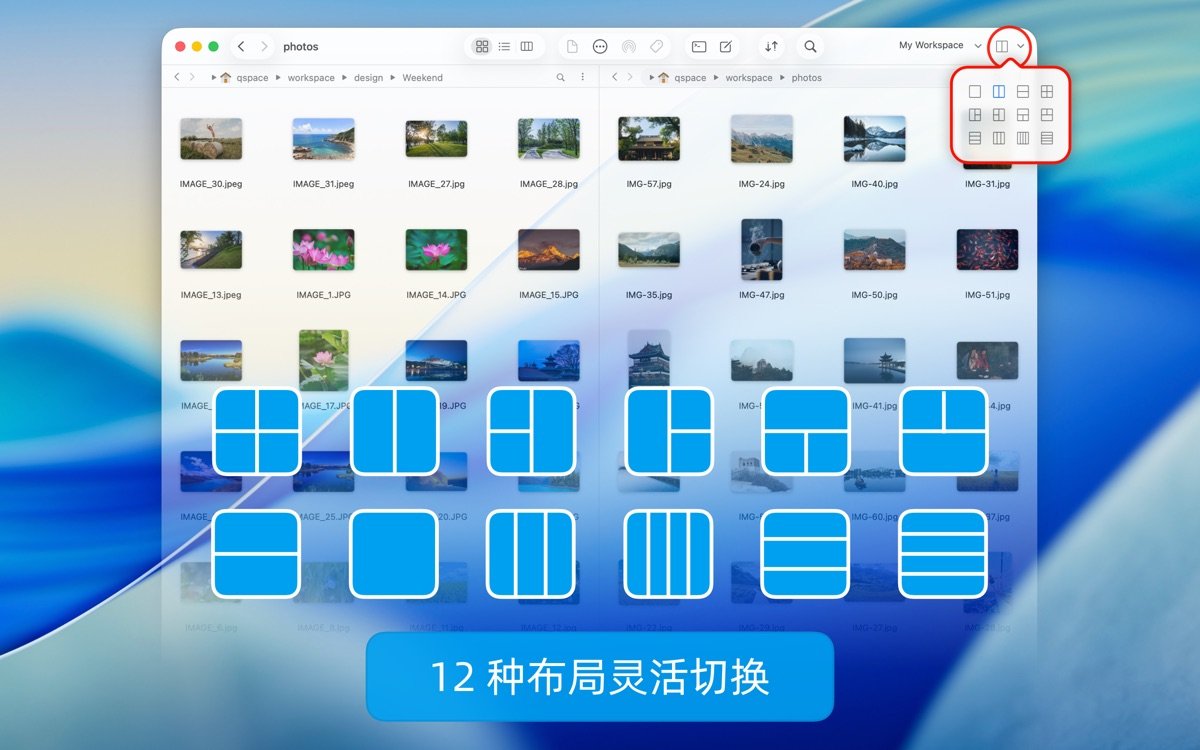Image resolution: width=1200 pixels, height=750 pixels.
Task: Open the My Workspace dropdown
Action: tap(930, 45)
